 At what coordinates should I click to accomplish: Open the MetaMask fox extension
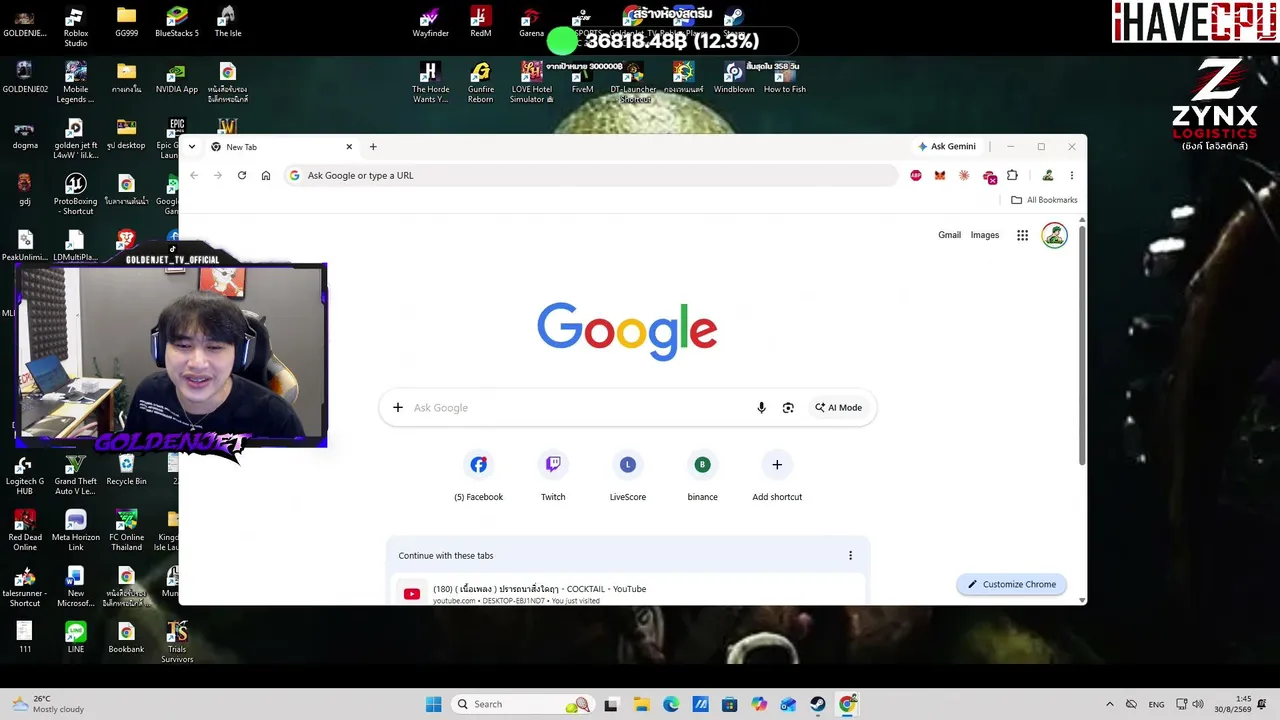point(940,176)
